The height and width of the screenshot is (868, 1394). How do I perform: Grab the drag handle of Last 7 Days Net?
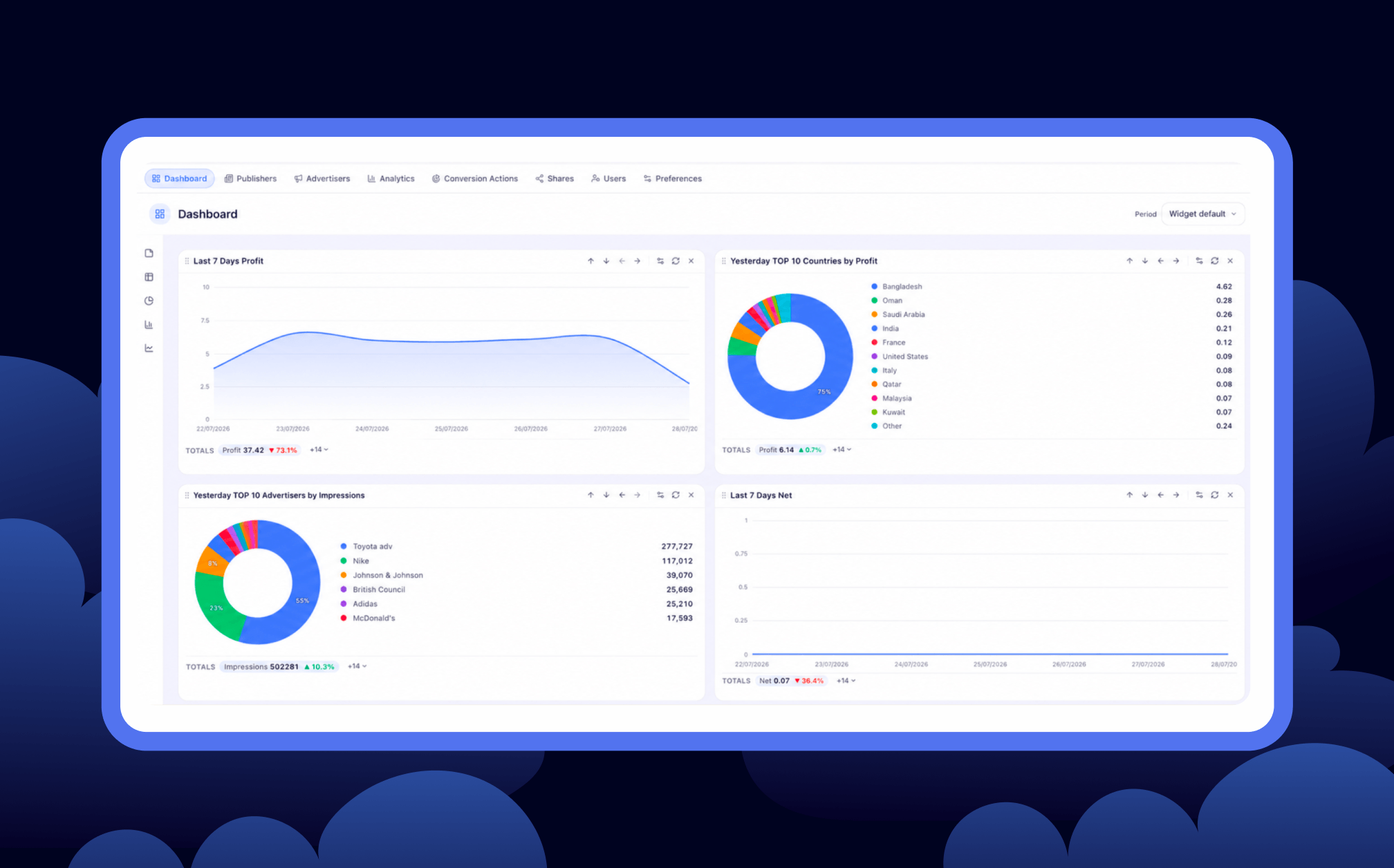(x=724, y=496)
